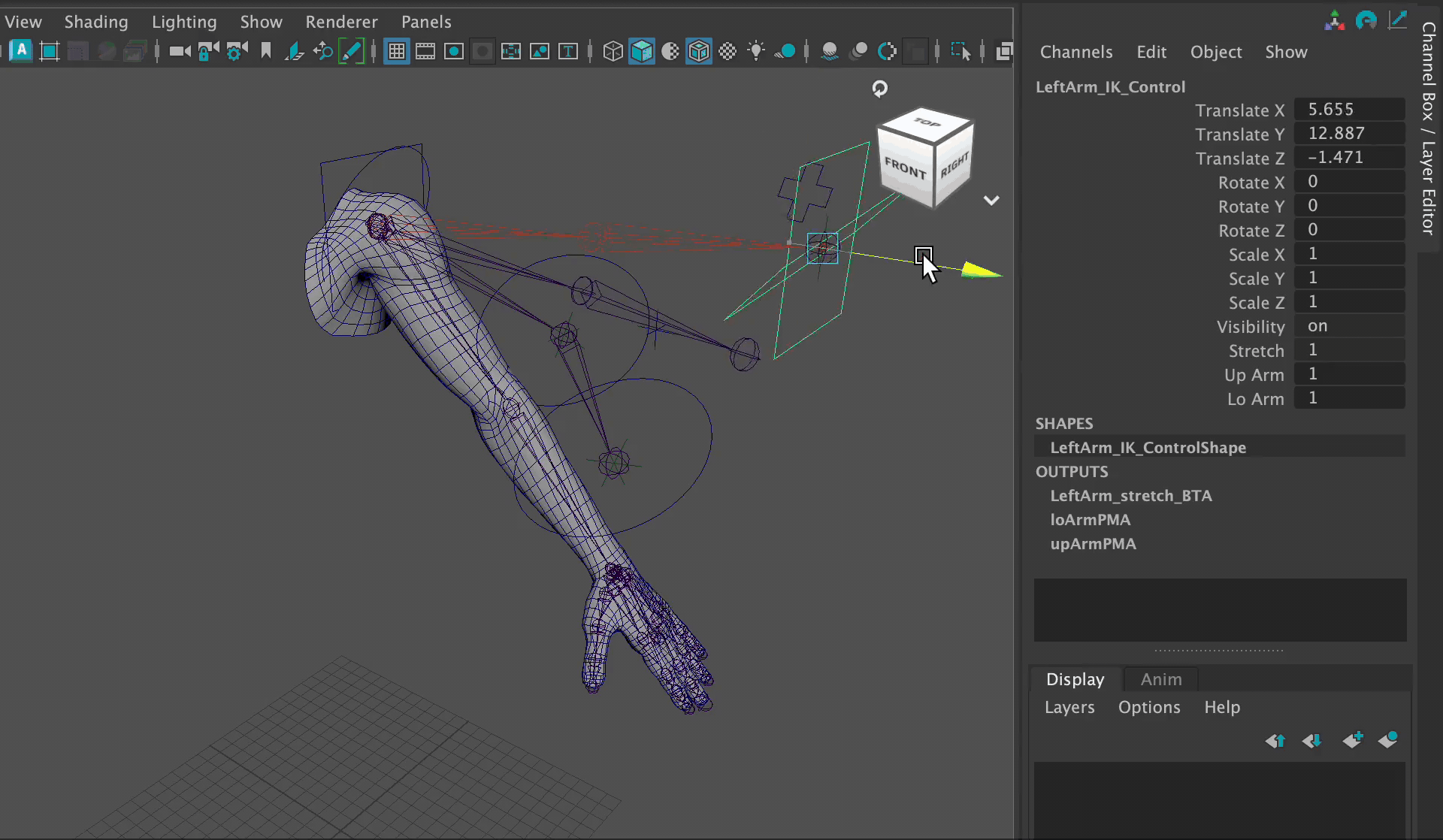
Task: Click the Motion Blur icon
Action: coord(858,51)
